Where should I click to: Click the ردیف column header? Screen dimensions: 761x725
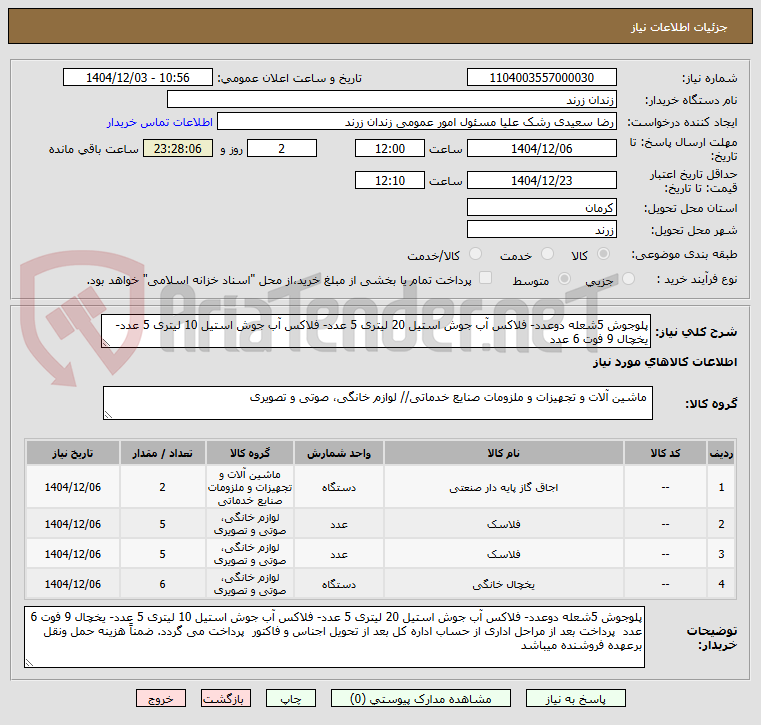tap(721, 453)
